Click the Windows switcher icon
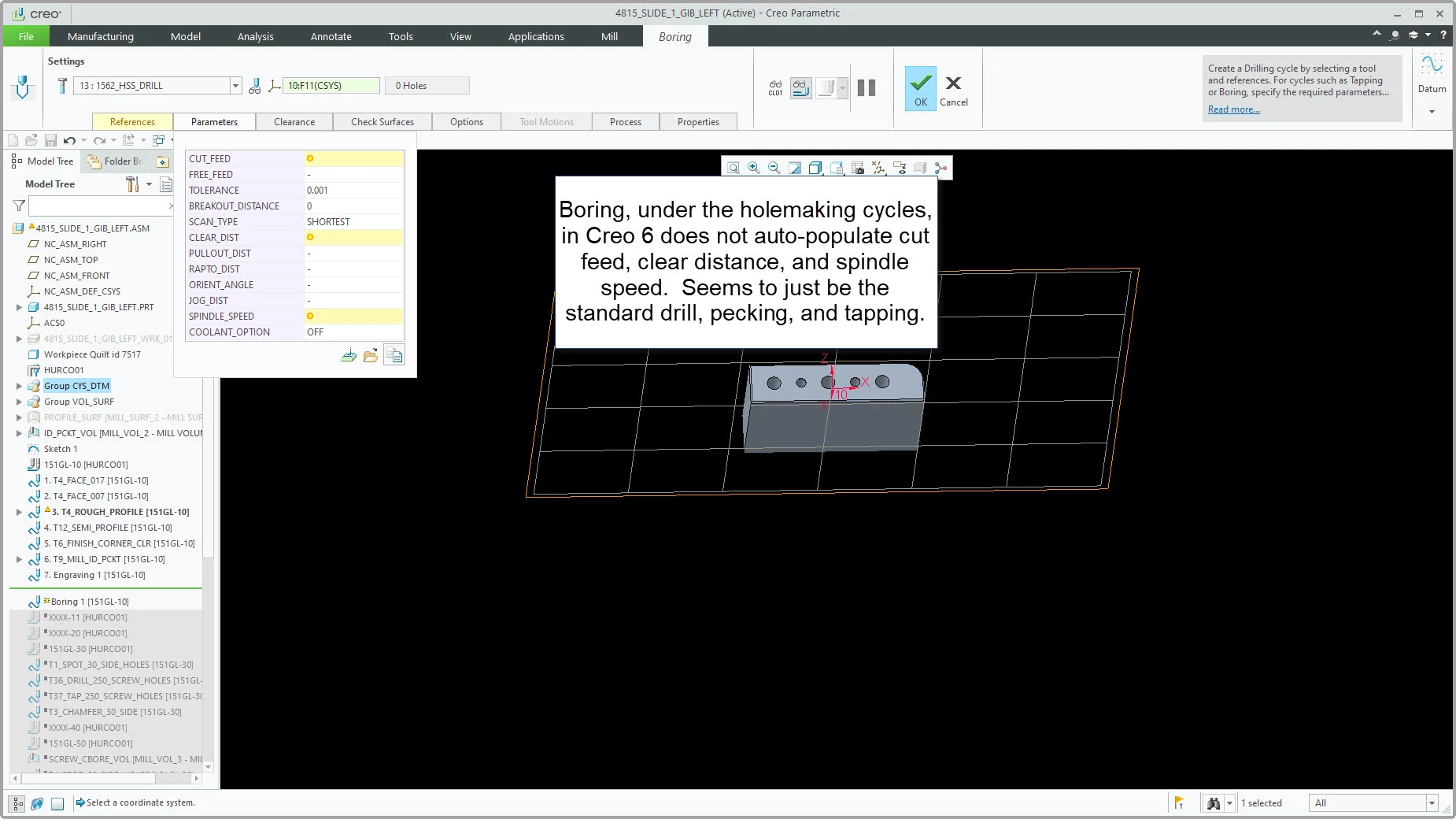Viewport: 1456px width, 819px height. [158, 140]
